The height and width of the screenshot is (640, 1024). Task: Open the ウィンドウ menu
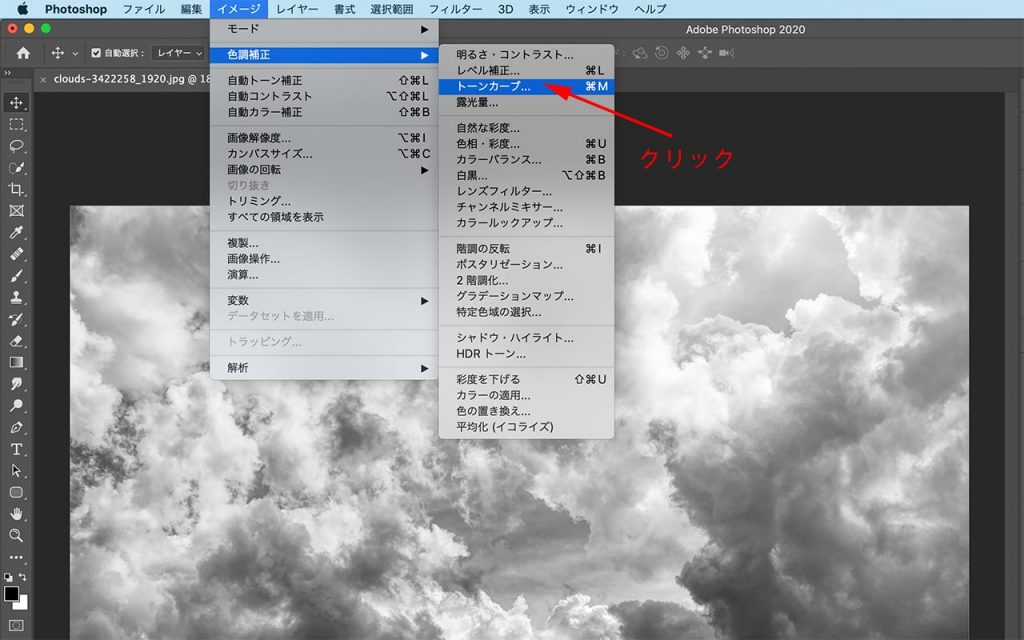tap(592, 8)
